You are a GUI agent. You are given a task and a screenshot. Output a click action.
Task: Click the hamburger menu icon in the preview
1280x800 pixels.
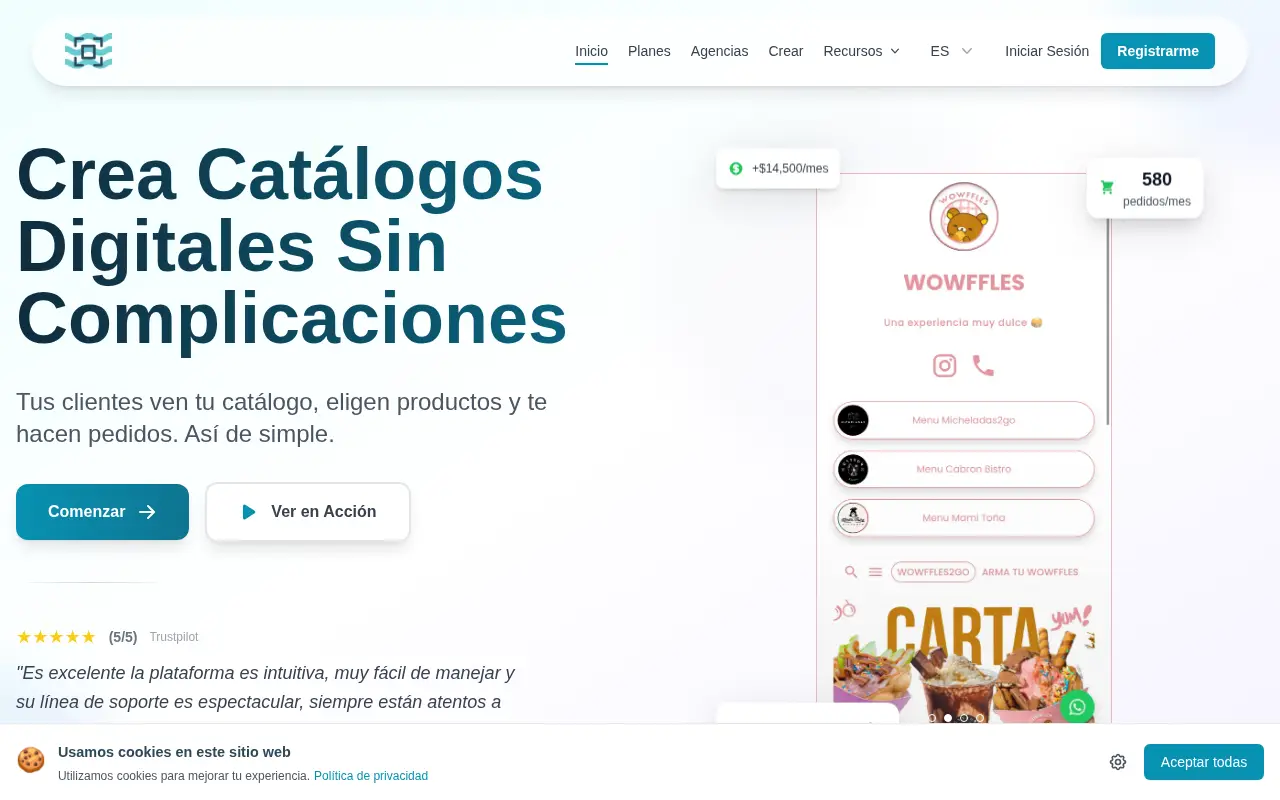pos(875,572)
